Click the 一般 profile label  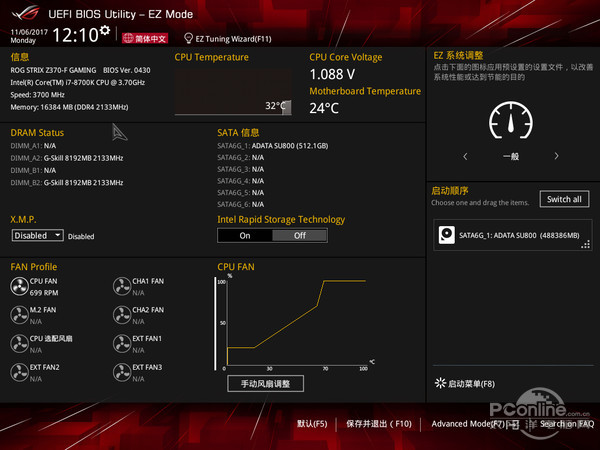[511, 157]
